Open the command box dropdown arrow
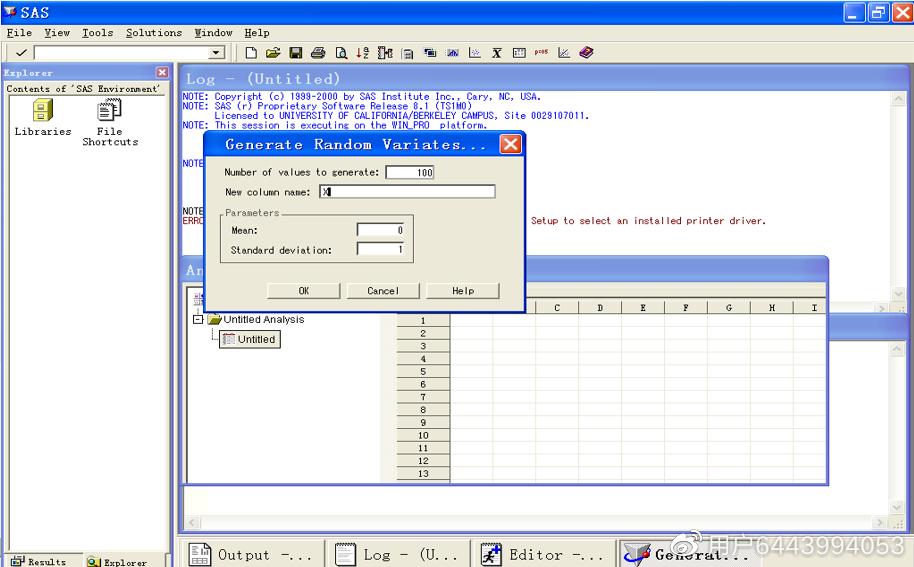The width and height of the screenshot is (914, 567). coord(216,53)
